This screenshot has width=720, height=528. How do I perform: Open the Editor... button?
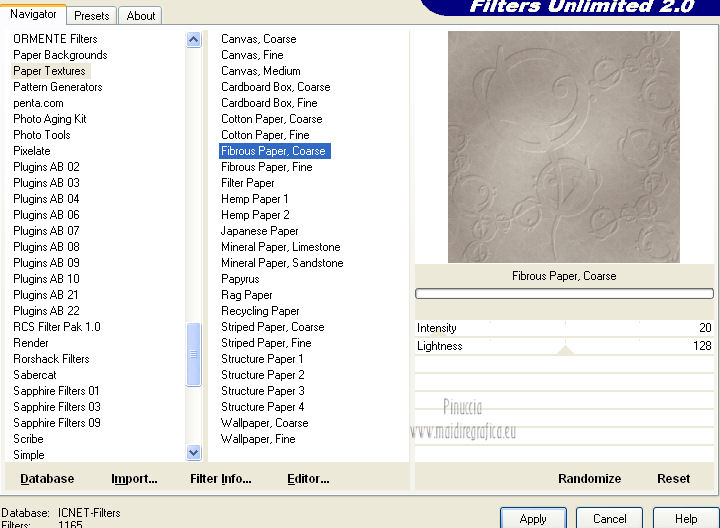(x=308, y=478)
